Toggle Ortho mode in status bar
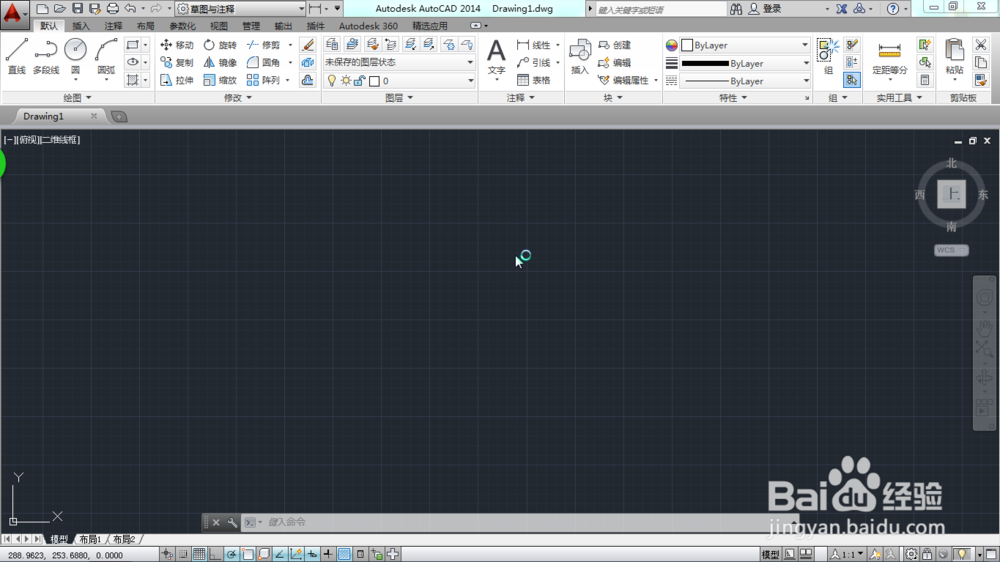 (215, 554)
